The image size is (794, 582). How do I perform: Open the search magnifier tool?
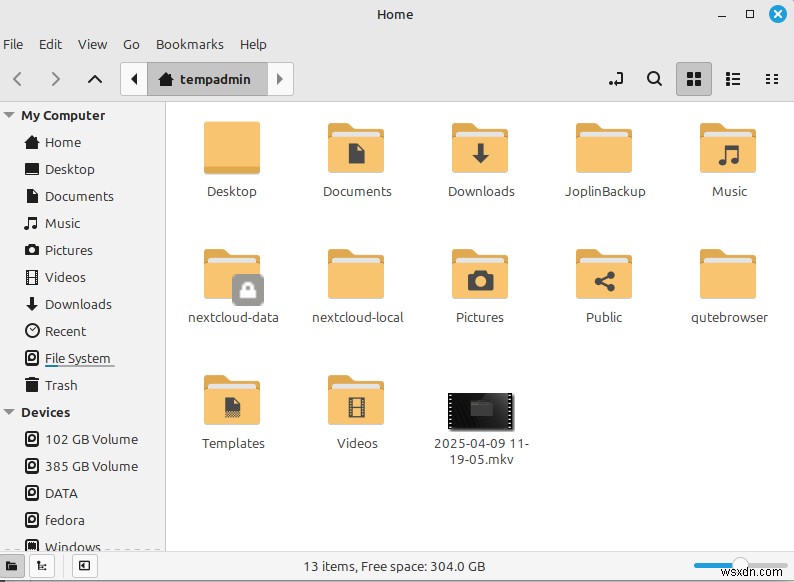(x=654, y=79)
